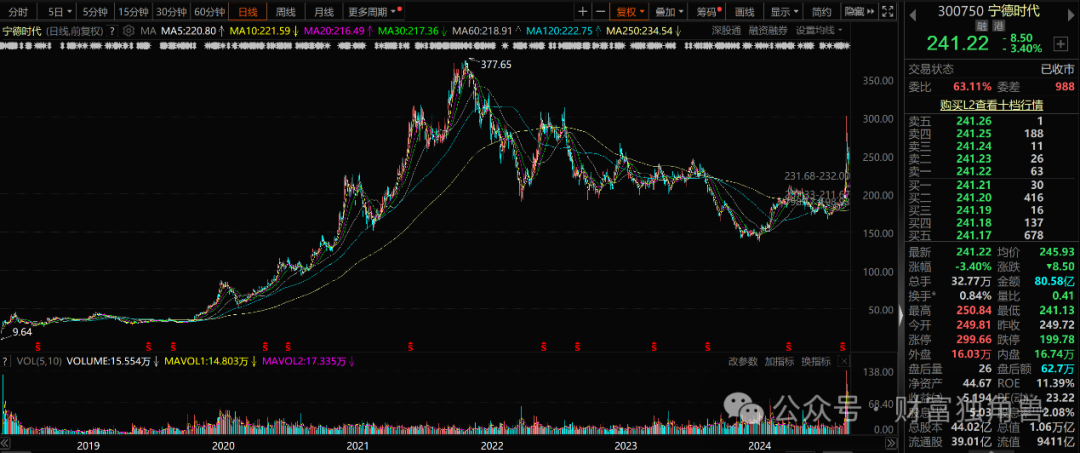The height and width of the screenshot is (453, 1080).
Task: Toggle the 简约 simple mode
Action: [x=821, y=12]
